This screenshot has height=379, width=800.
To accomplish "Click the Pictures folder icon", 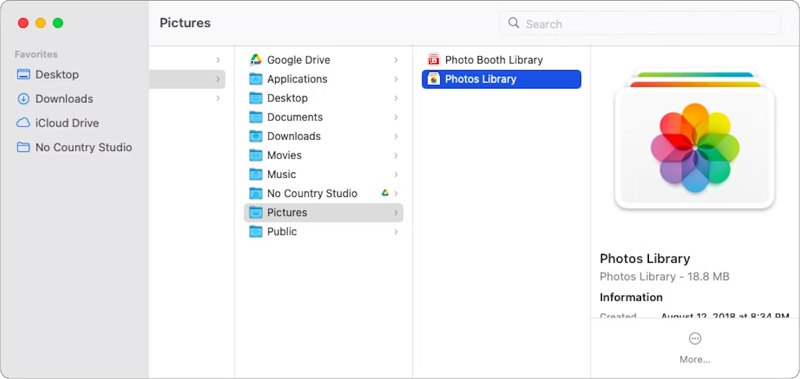I will tap(256, 213).
